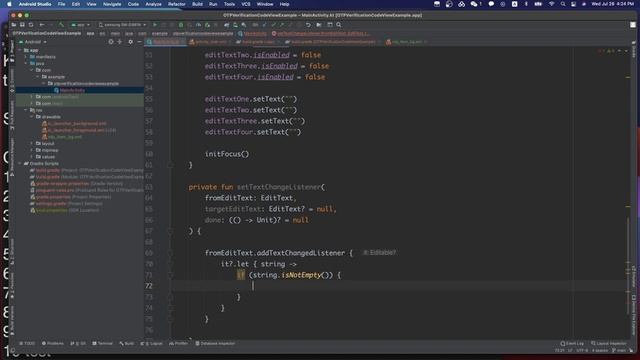Screen dimensions: 640x360
Task: Switch to the otp_item_bg.xml editor tab
Action: pyautogui.click(x=406, y=42)
